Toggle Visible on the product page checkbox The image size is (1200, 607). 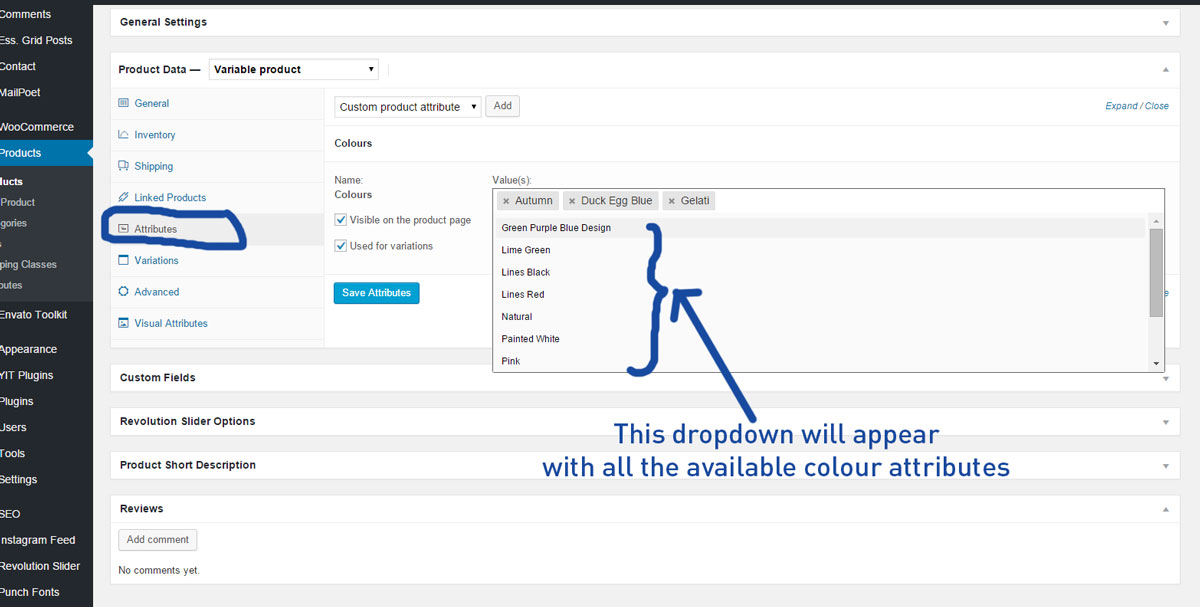pyautogui.click(x=341, y=220)
